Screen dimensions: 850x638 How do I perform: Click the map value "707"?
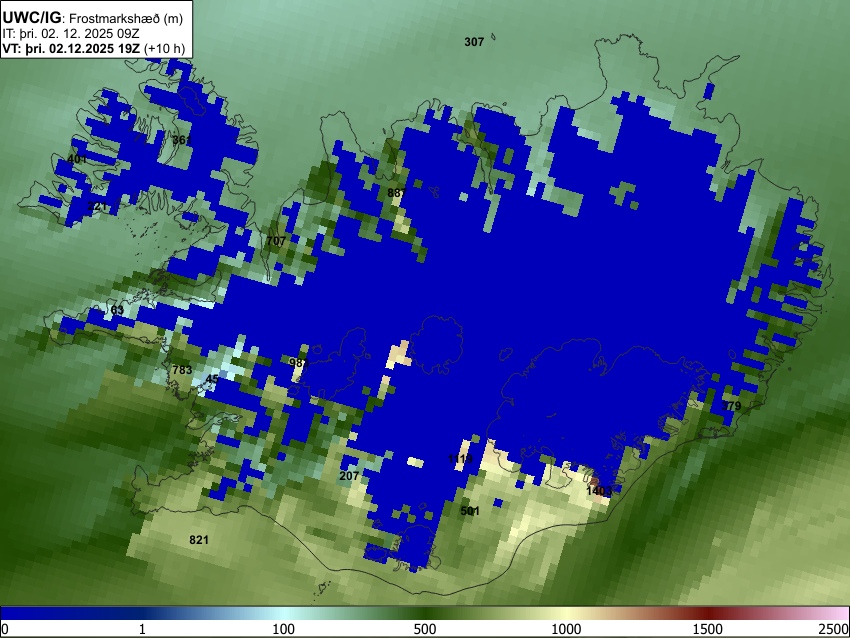[276, 241]
